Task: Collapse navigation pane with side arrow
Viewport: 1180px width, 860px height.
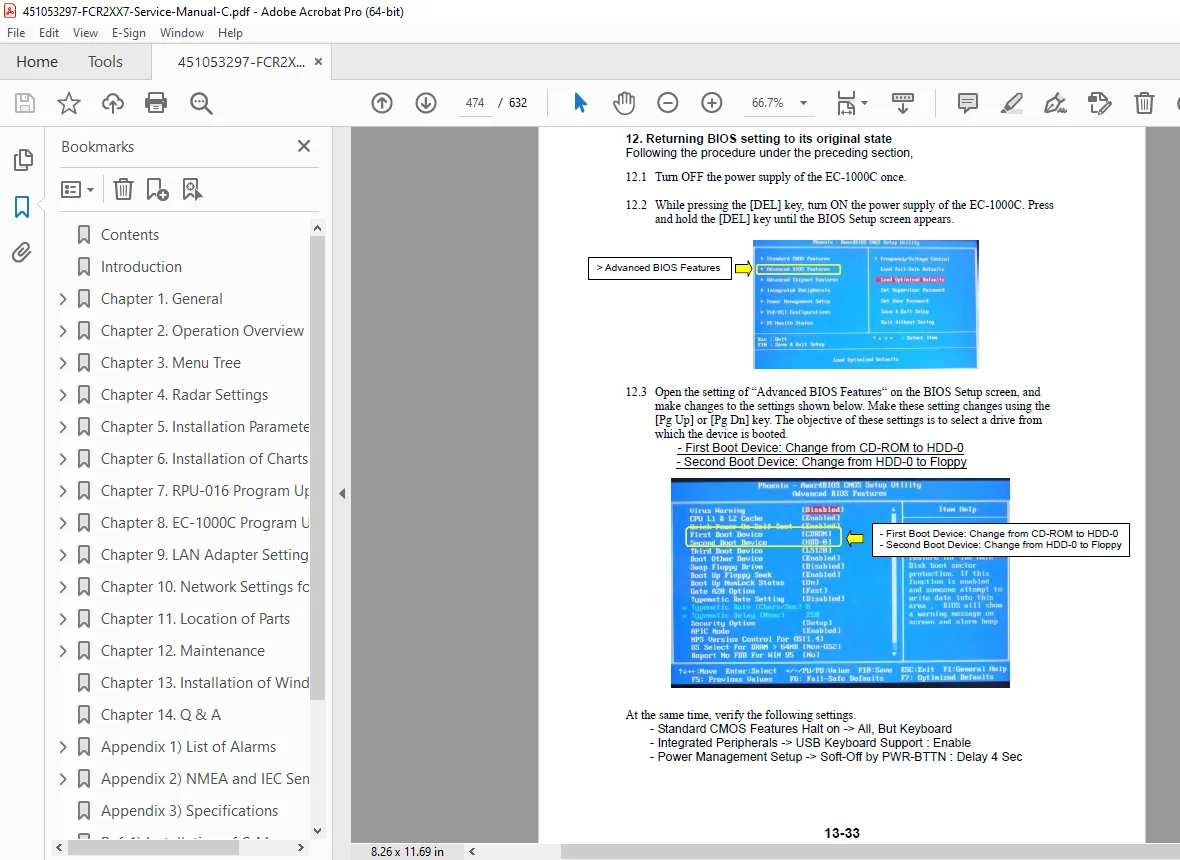Action: pyautogui.click(x=342, y=494)
